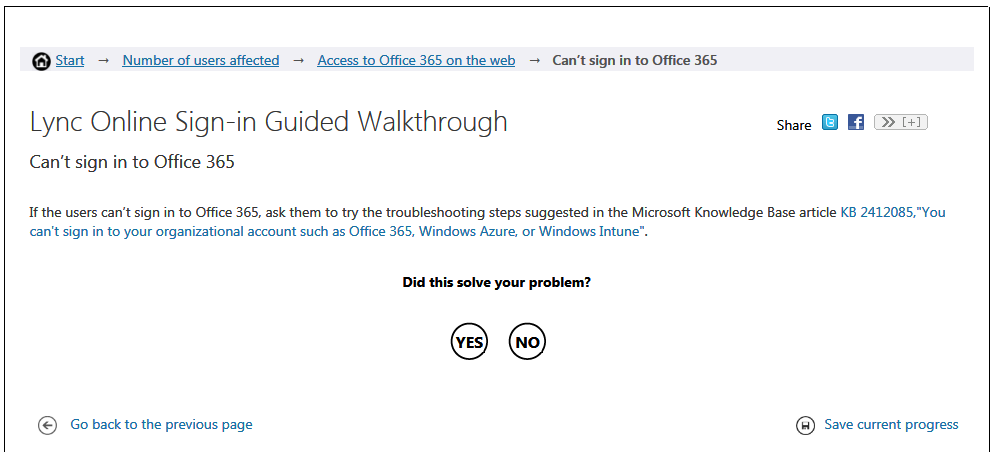Click the back arrow circle icon
Viewport: 995px width, 452px height.
48,426
